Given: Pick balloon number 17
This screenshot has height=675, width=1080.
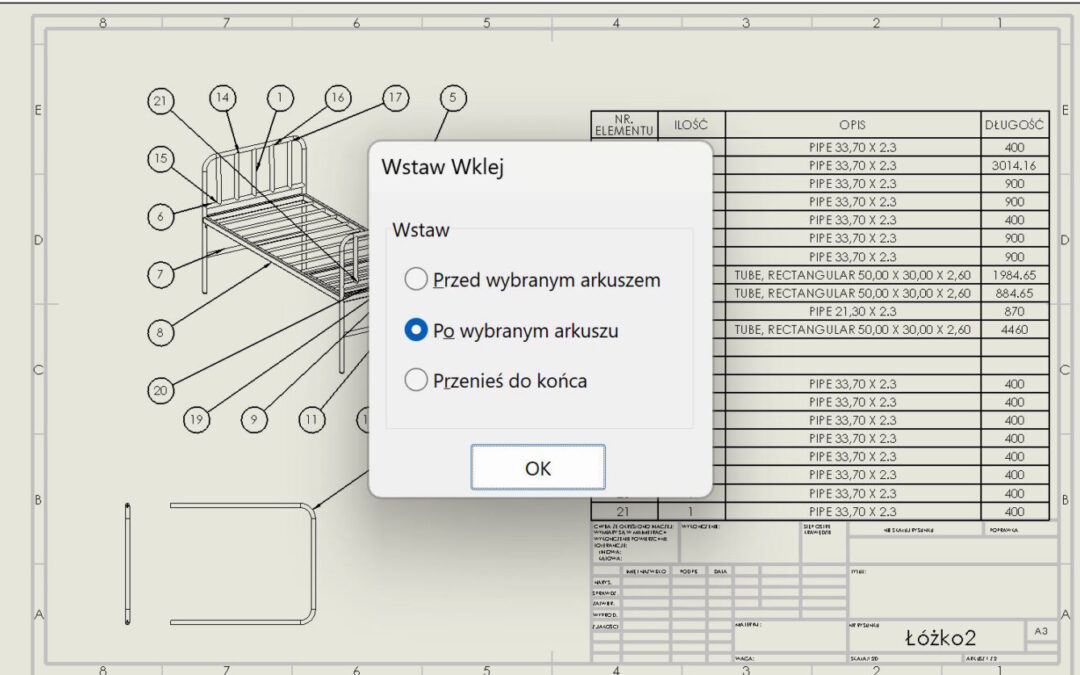Looking at the screenshot, I should 396,97.
